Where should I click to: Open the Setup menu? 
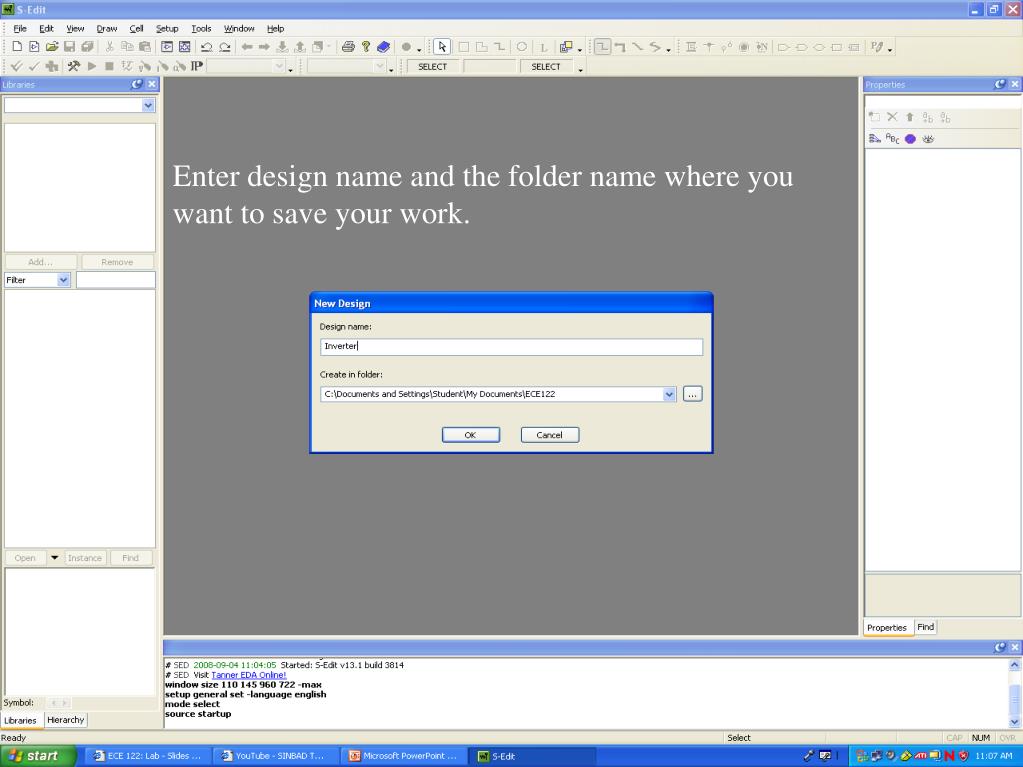pos(167,29)
